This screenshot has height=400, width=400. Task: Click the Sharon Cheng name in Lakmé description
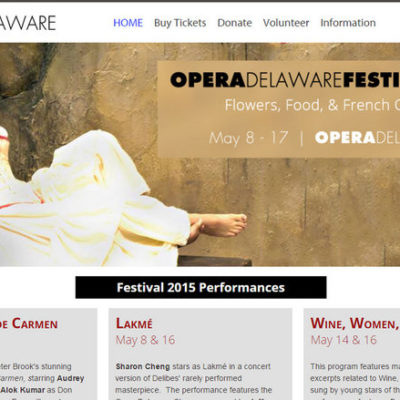(143, 367)
